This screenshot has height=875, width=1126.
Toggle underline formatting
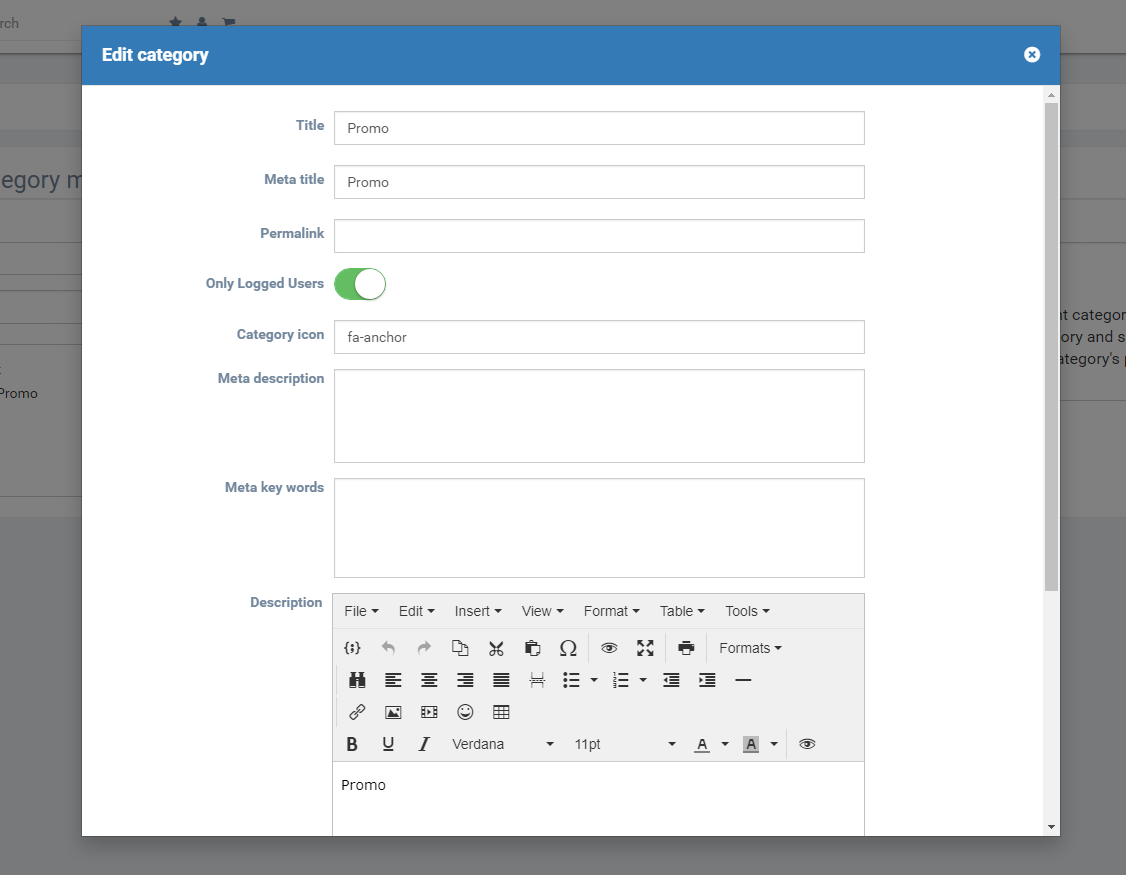click(388, 744)
